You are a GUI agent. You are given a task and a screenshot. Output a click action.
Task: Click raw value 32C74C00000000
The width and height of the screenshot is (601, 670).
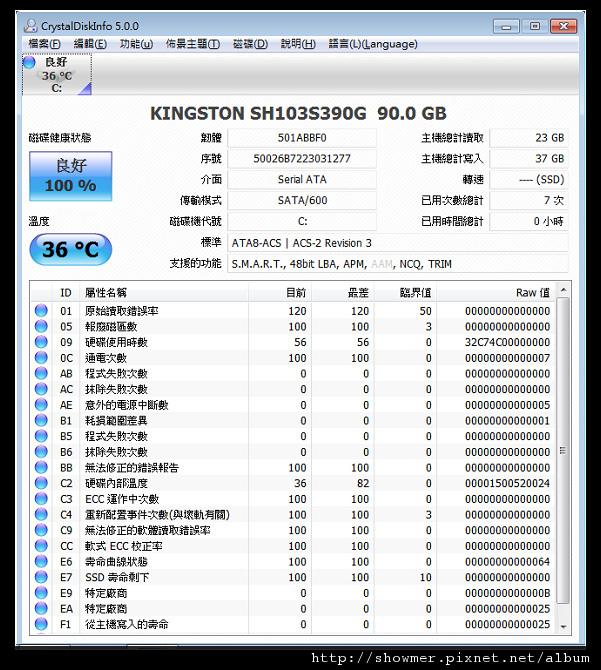click(507, 342)
